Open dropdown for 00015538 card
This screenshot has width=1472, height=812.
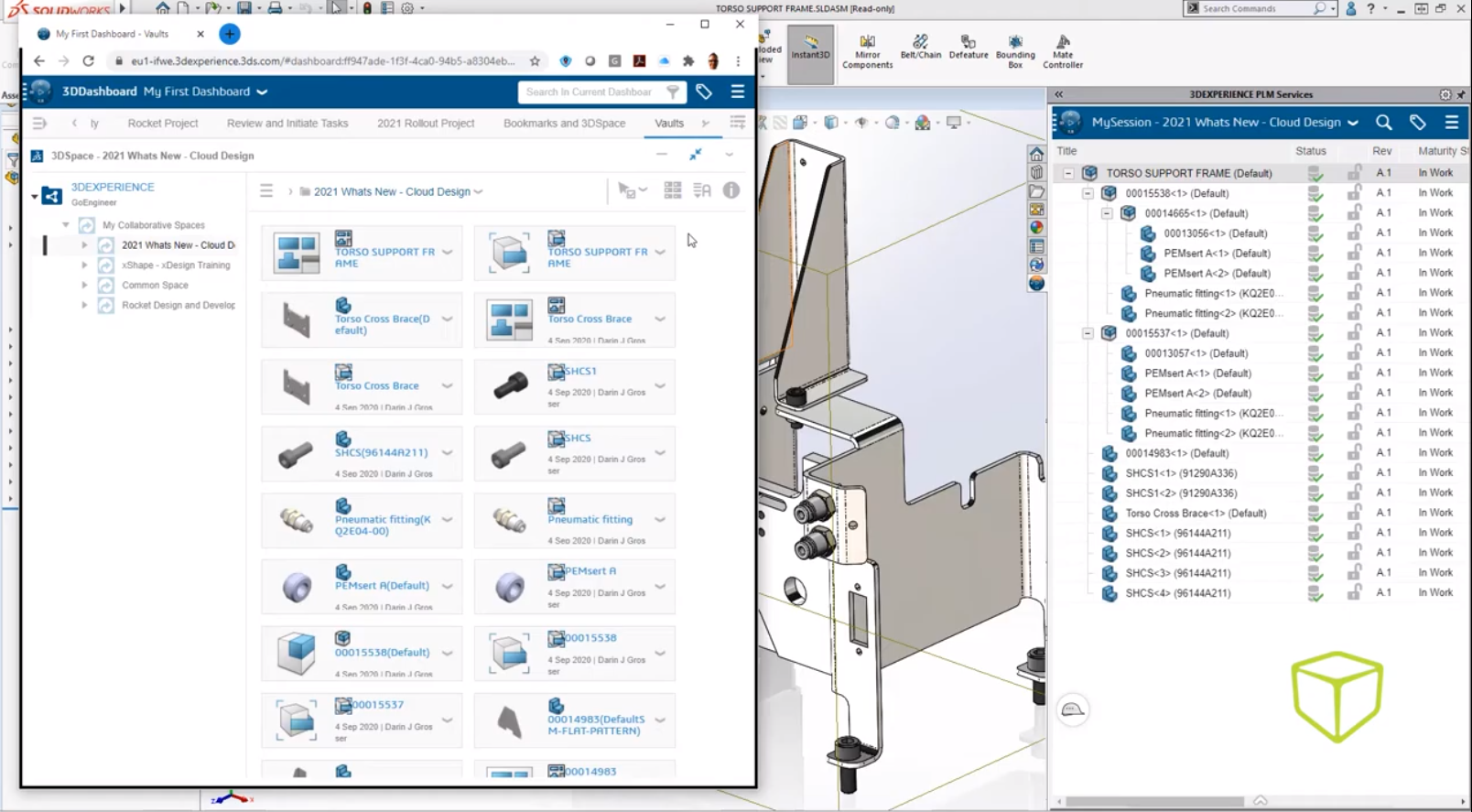click(x=659, y=654)
